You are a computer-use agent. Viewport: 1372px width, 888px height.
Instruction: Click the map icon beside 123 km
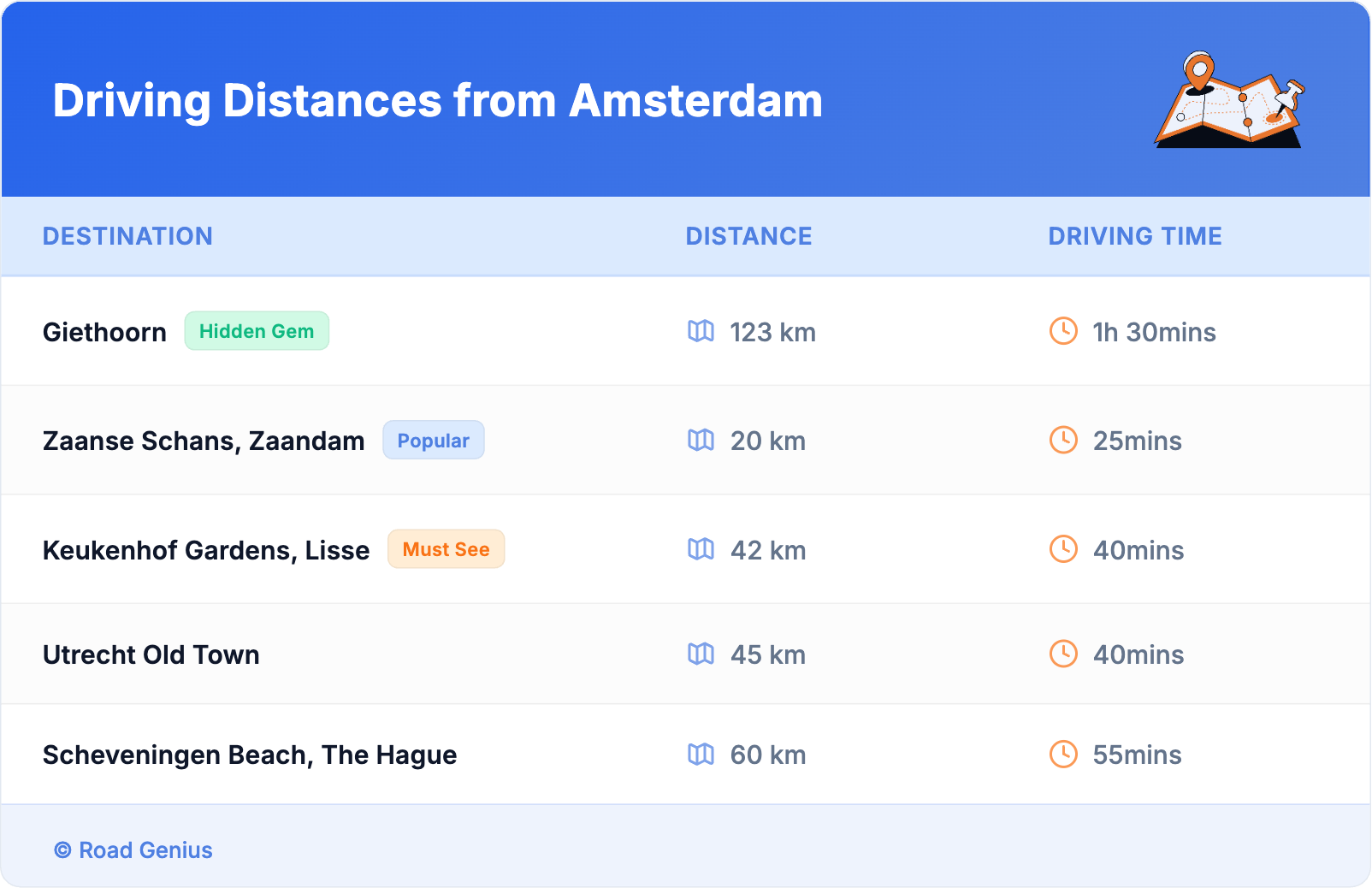701,331
